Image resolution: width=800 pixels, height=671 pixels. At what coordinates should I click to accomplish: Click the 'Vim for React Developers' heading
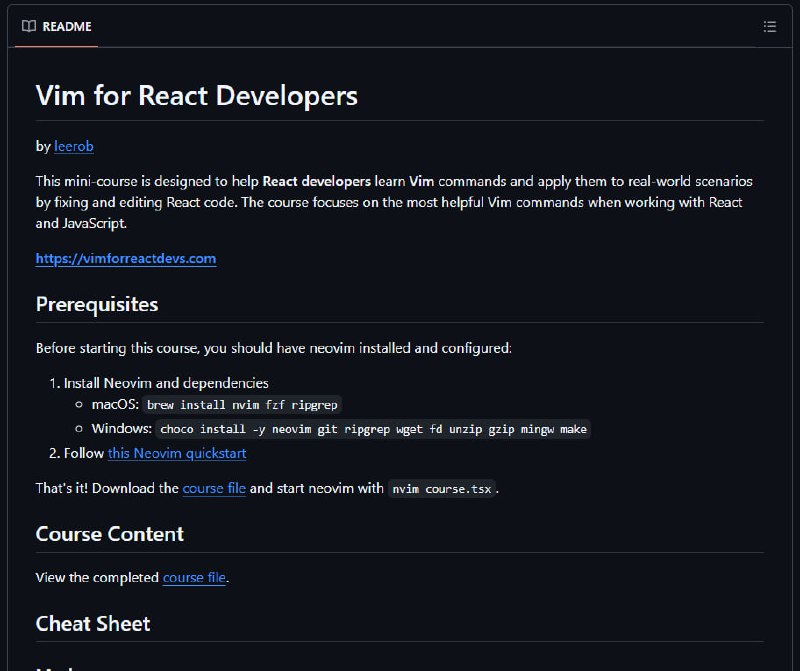pyautogui.click(x=197, y=95)
